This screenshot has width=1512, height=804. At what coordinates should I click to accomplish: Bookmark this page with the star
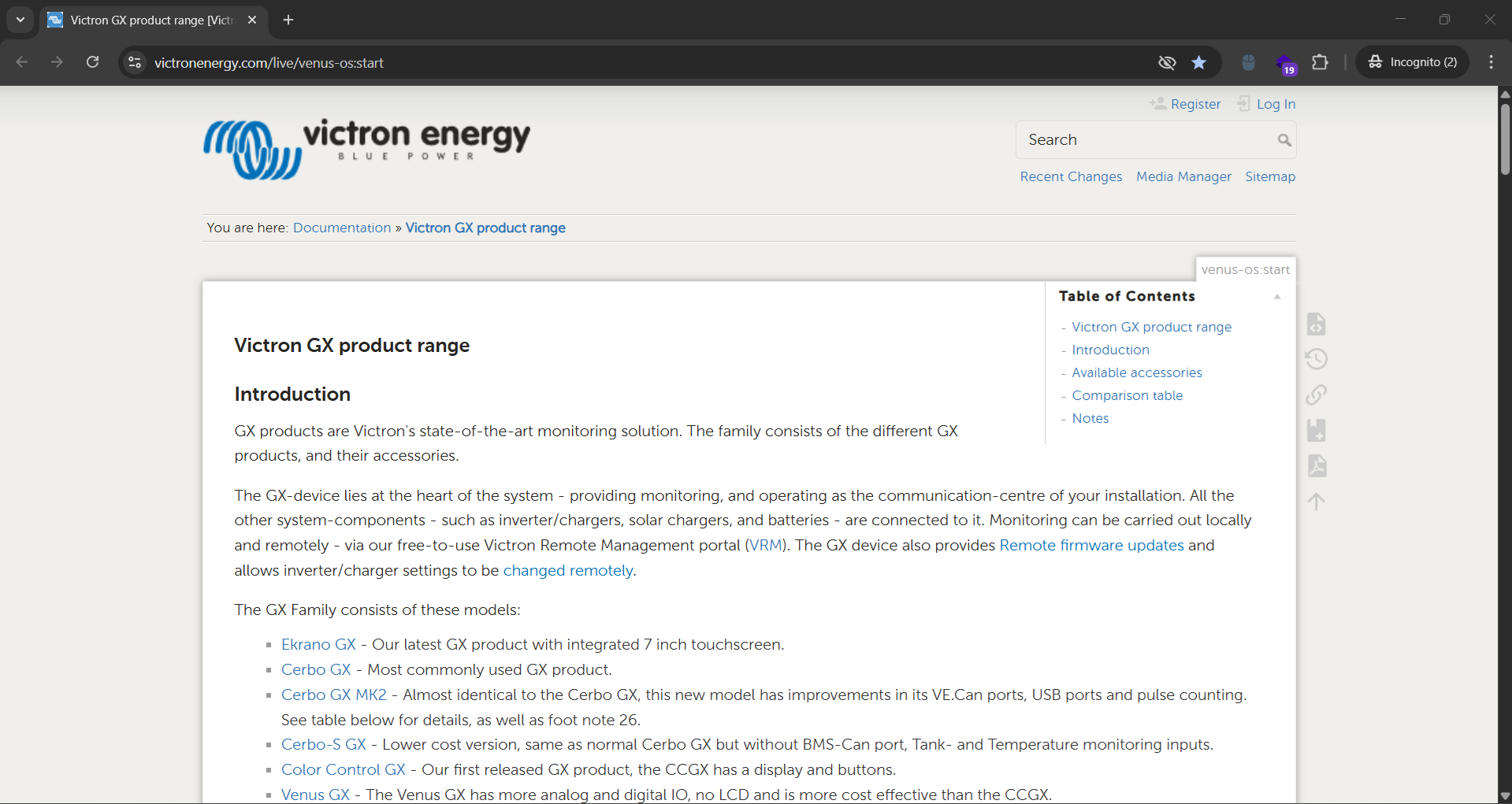point(1199,62)
